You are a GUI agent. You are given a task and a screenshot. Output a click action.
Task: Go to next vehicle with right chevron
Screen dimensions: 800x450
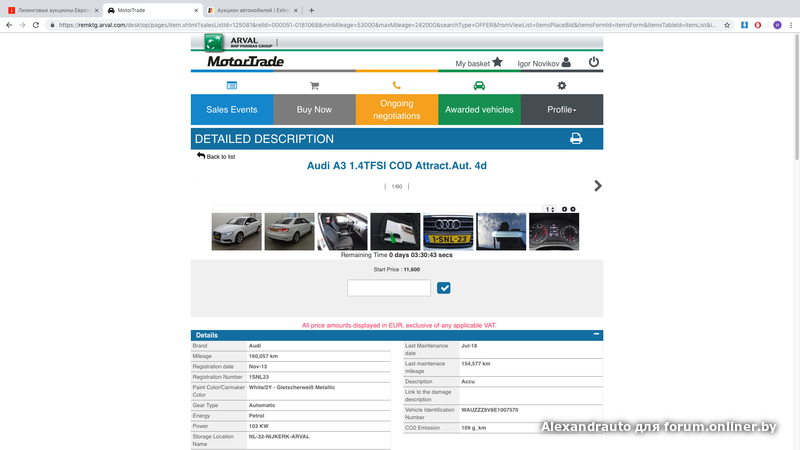tap(598, 186)
